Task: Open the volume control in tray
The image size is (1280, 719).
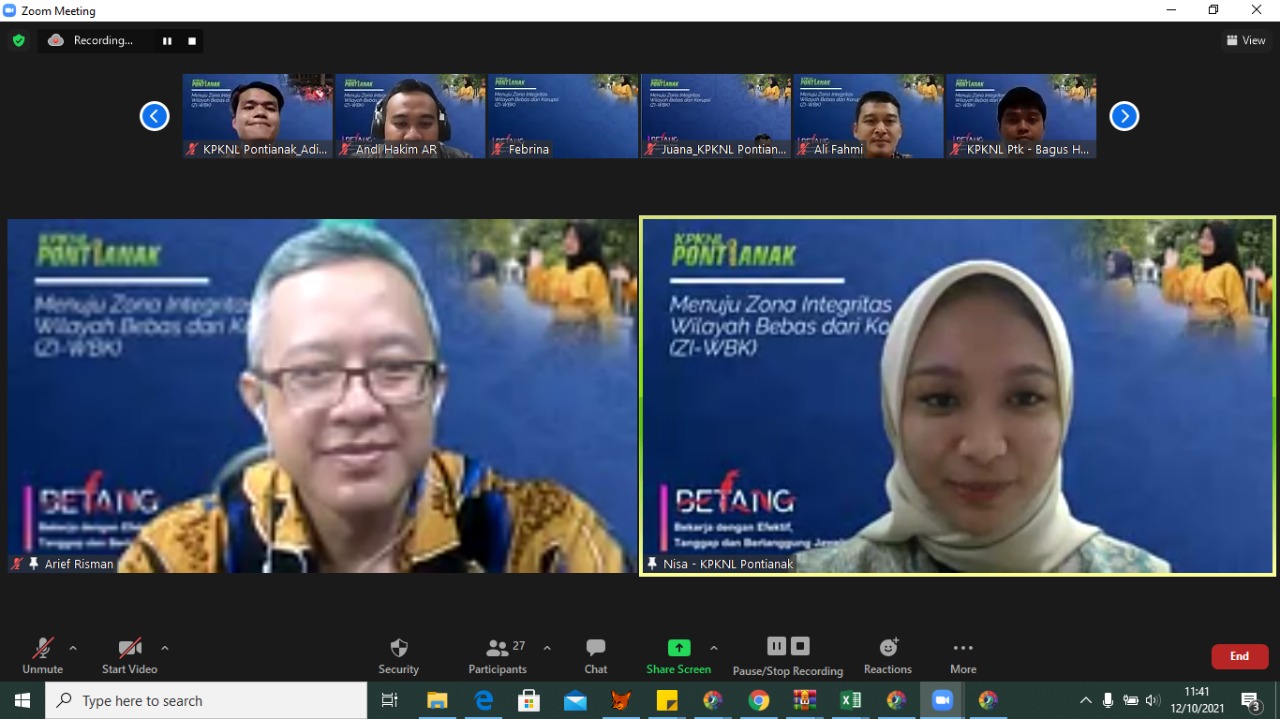Action: (x=1153, y=700)
